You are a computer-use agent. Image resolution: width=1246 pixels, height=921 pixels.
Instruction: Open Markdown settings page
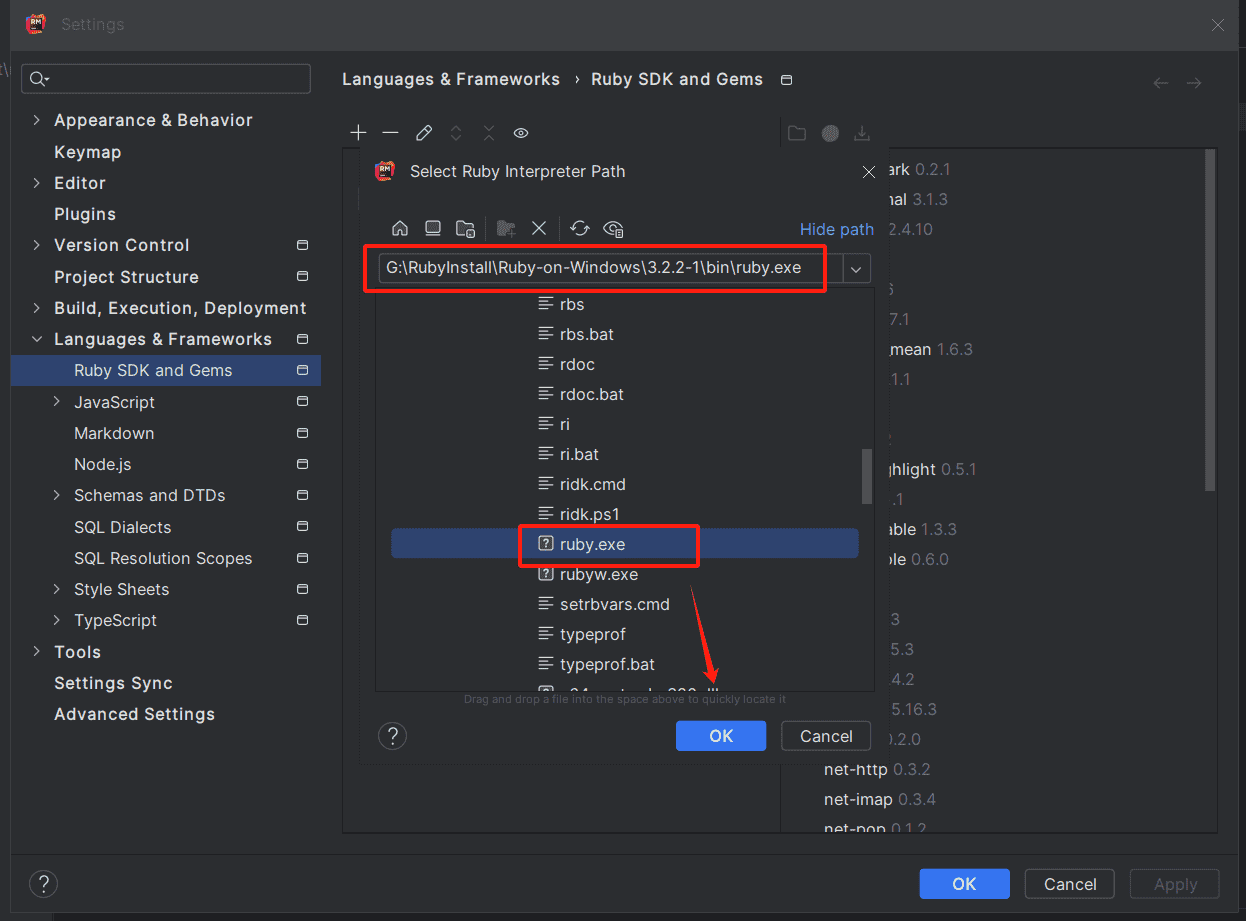pyautogui.click(x=114, y=433)
